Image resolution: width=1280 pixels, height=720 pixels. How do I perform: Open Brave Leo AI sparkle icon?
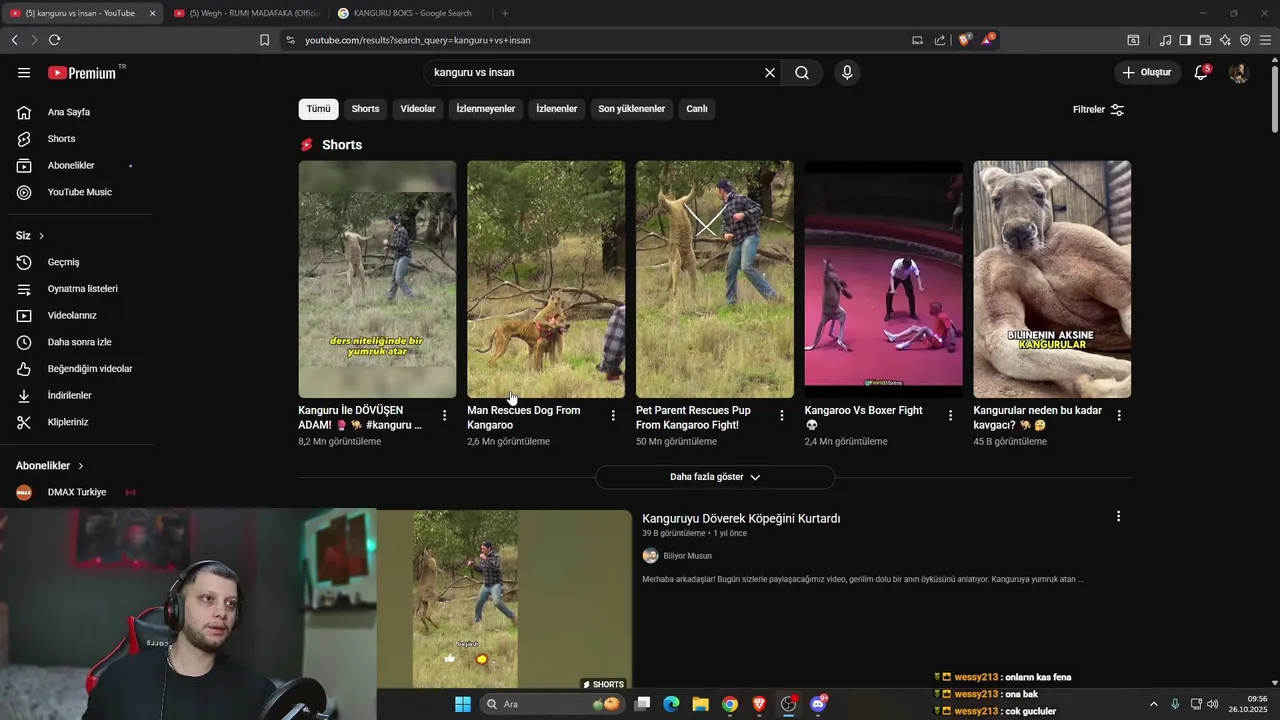tap(1225, 40)
